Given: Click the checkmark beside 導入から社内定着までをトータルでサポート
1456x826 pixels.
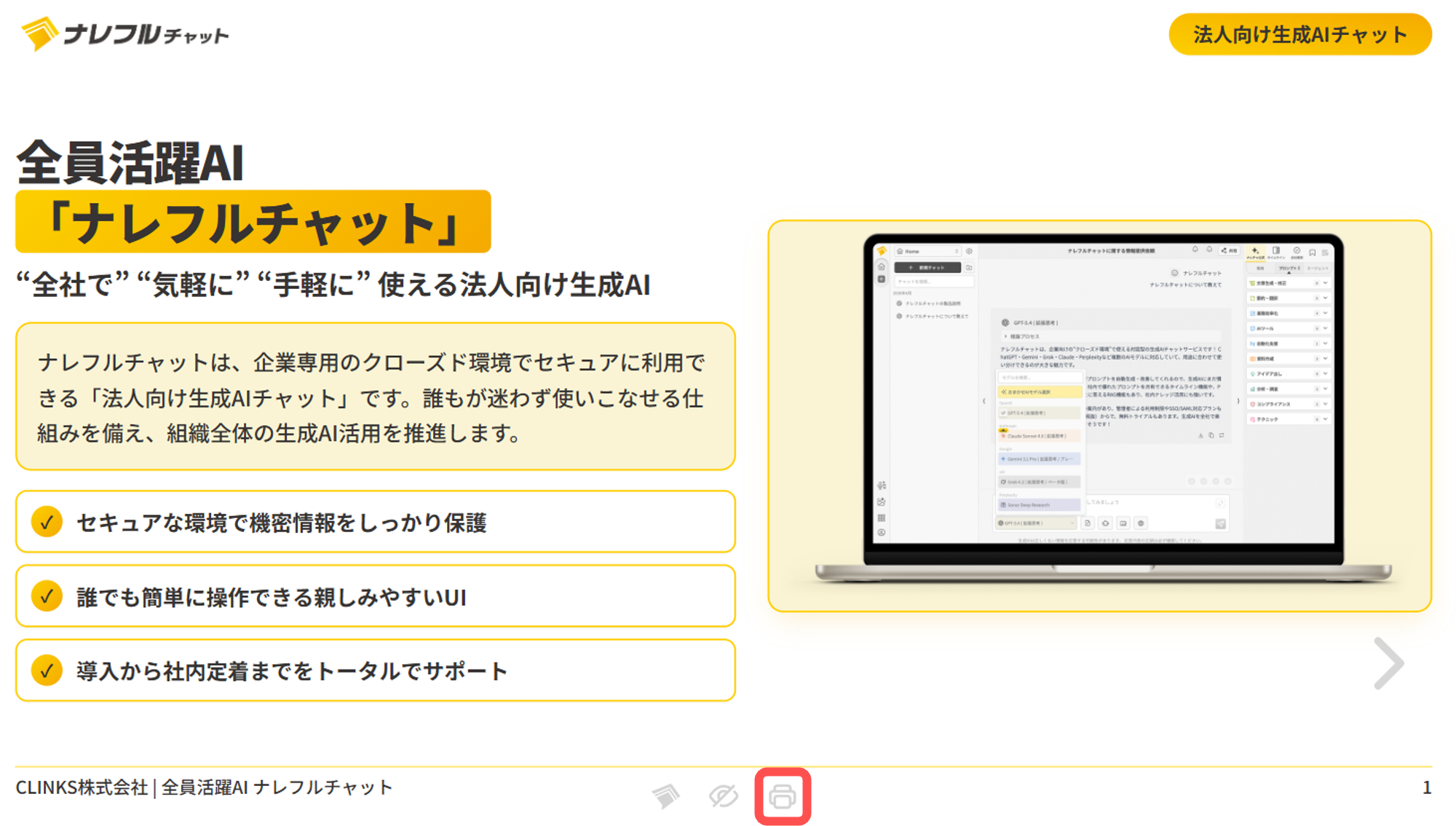Looking at the screenshot, I should [x=47, y=670].
